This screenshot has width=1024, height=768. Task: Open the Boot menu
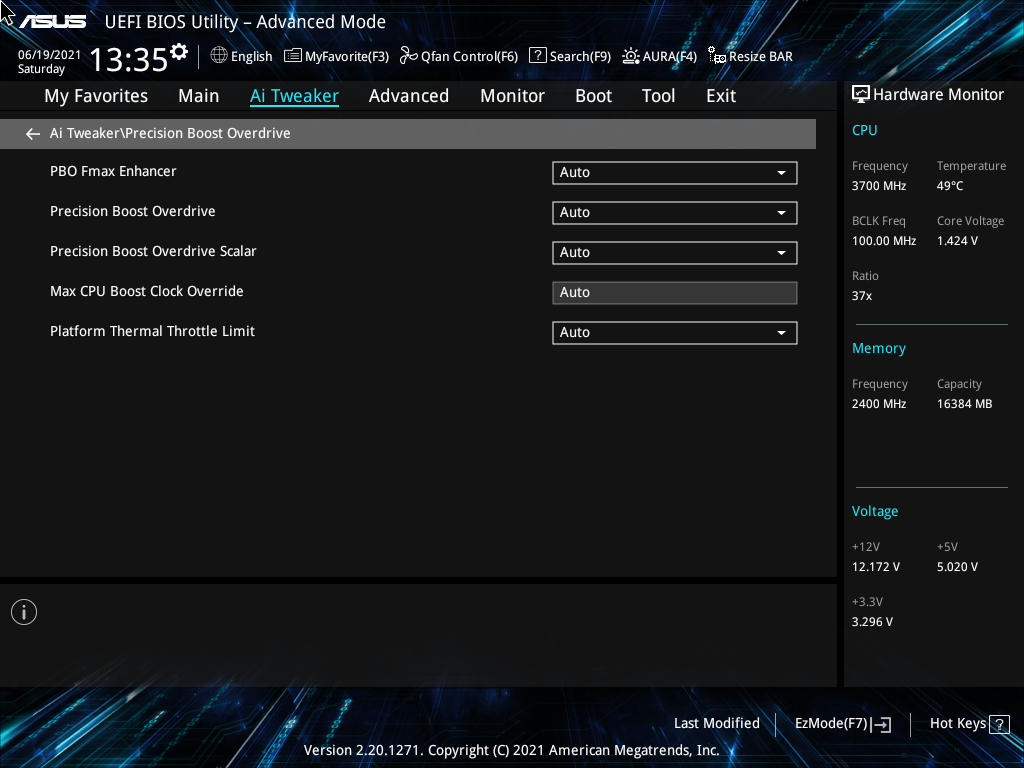coord(593,95)
